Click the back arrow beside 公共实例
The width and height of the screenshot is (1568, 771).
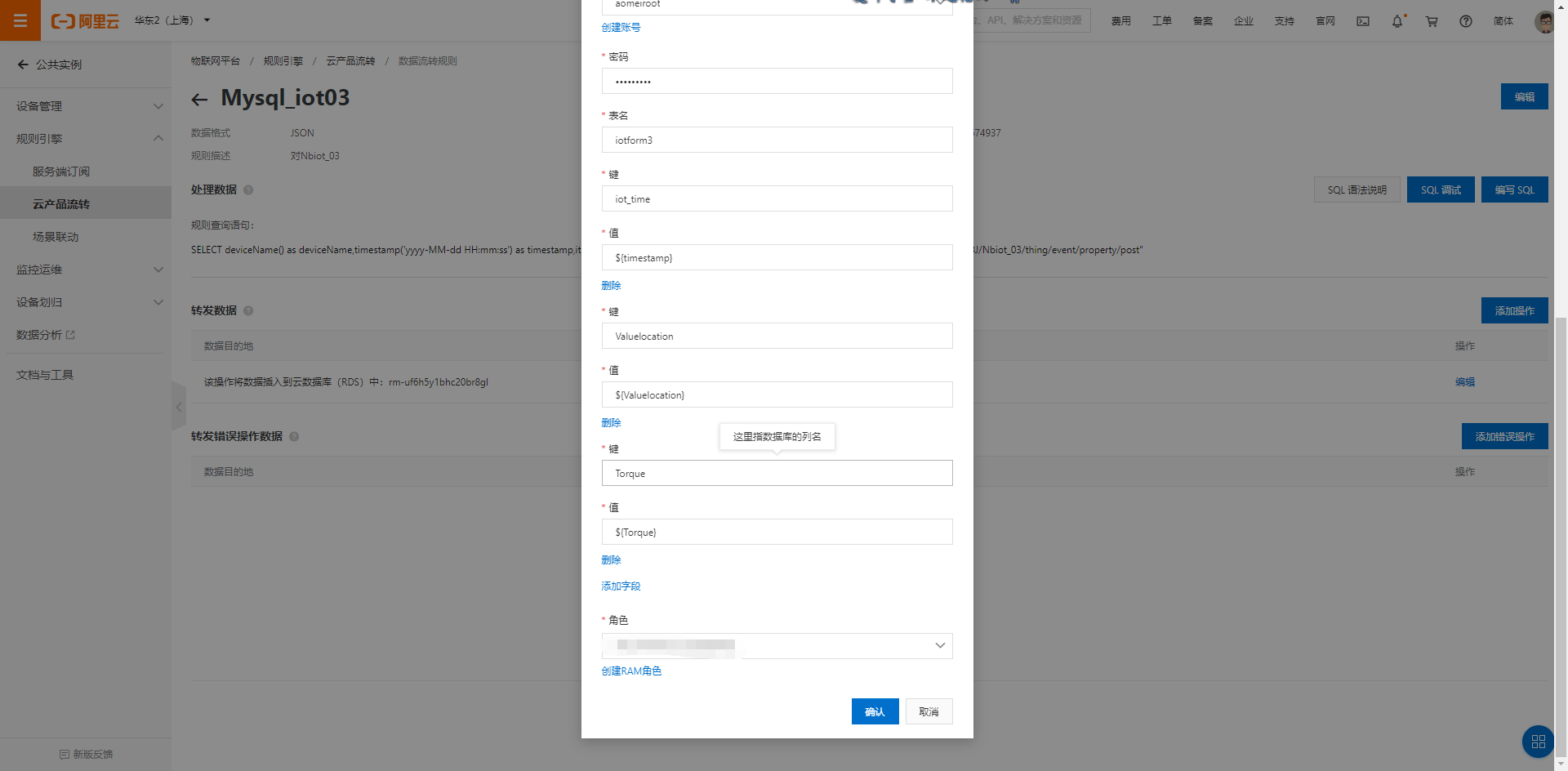click(23, 65)
